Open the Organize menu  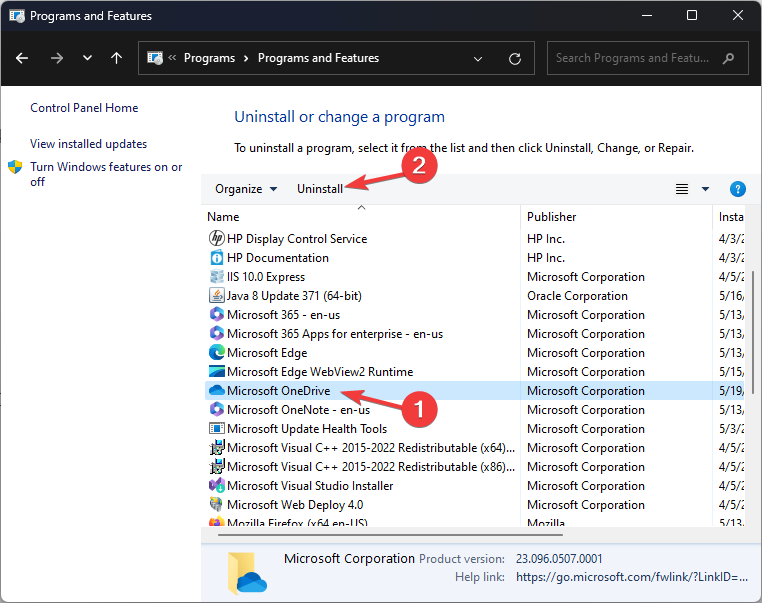tap(246, 189)
